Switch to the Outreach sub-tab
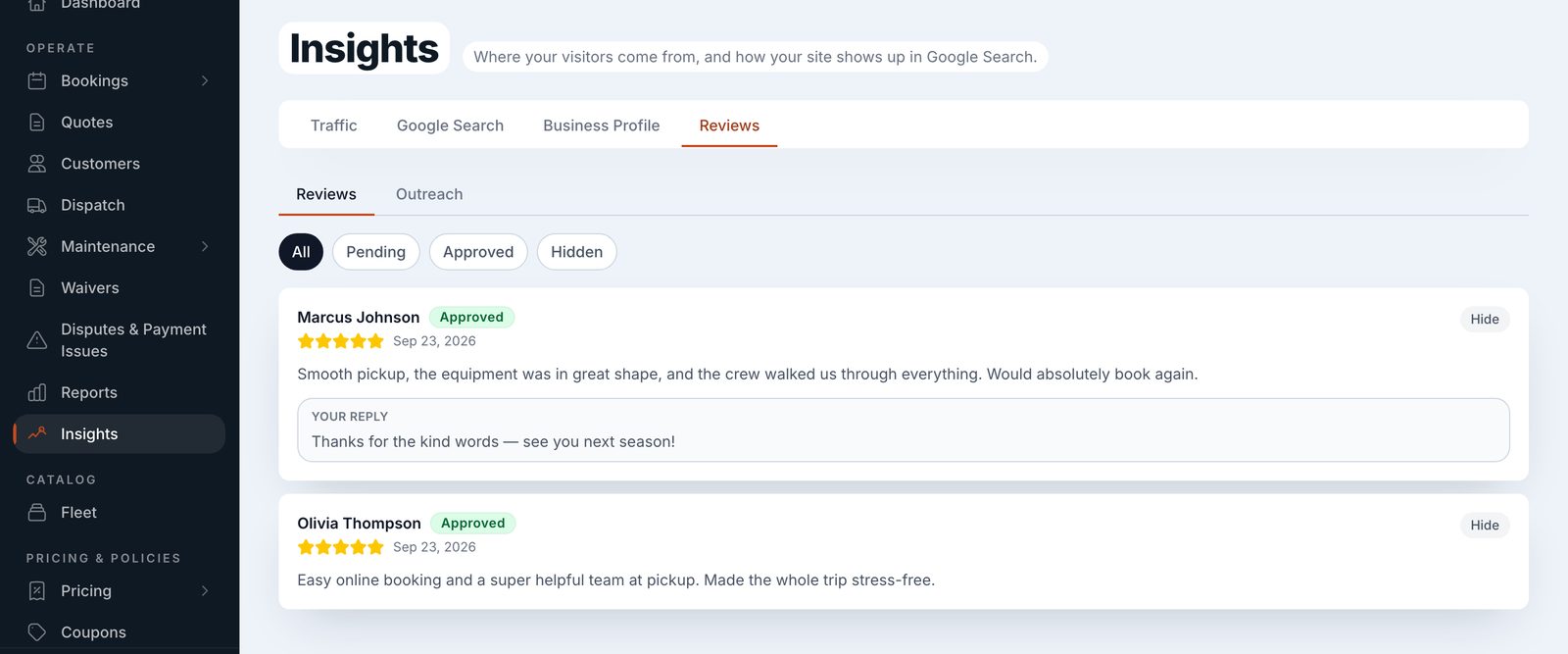The height and width of the screenshot is (654, 1568). coord(429,194)
